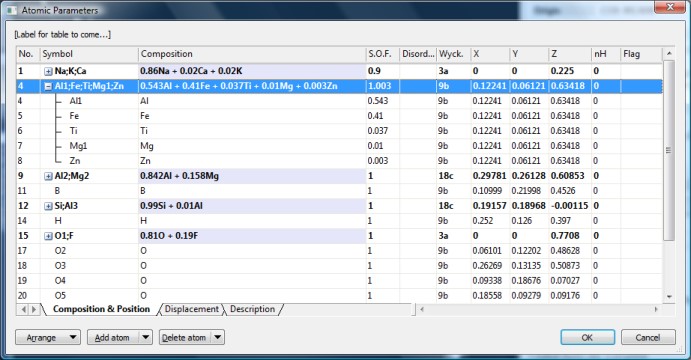Click composition 0.99Si + 0.01Al

pyautogui.click(x=171, y=206)
